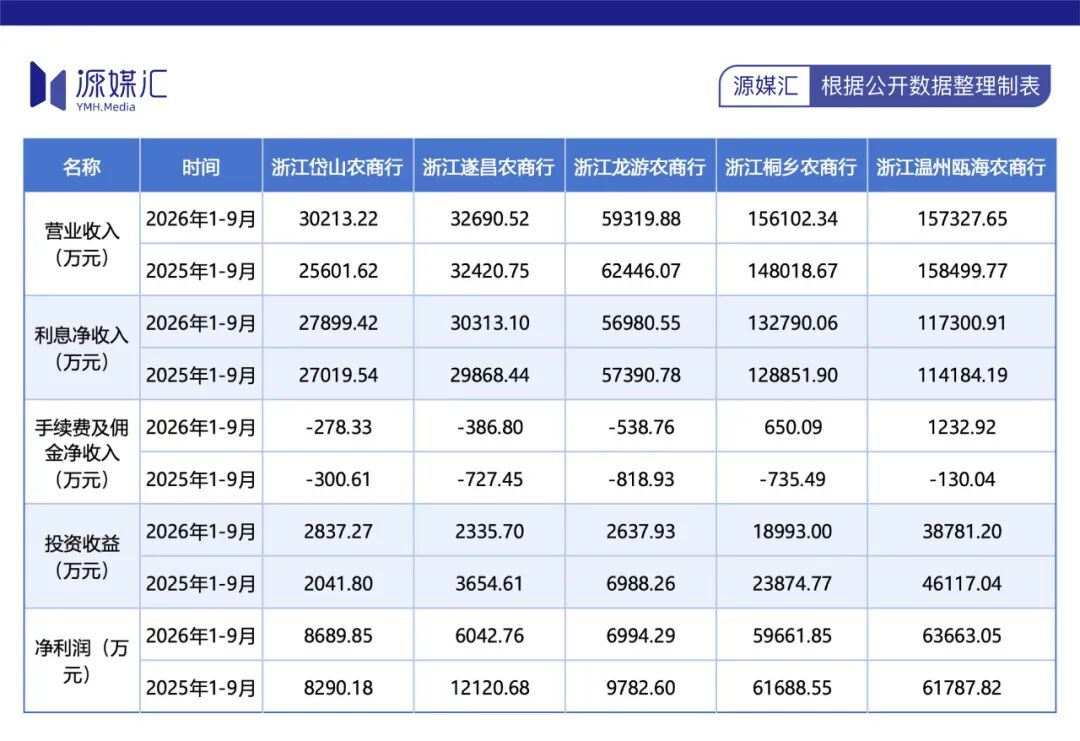Click the cell showing 57390.78
Screen dimensions: 1080x741
641,375
